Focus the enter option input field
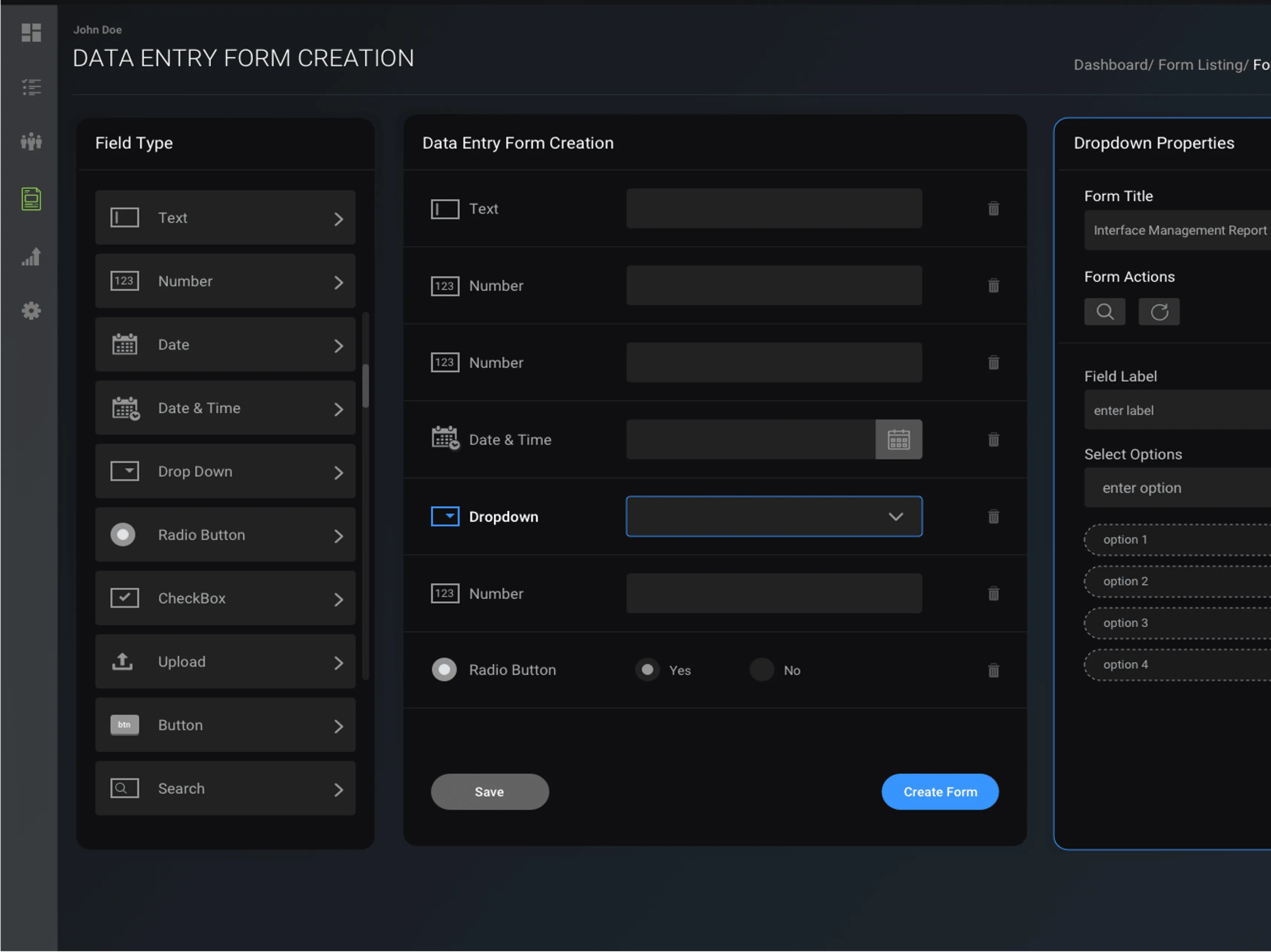The image size is (1271, 952). tap(1177, 487)
